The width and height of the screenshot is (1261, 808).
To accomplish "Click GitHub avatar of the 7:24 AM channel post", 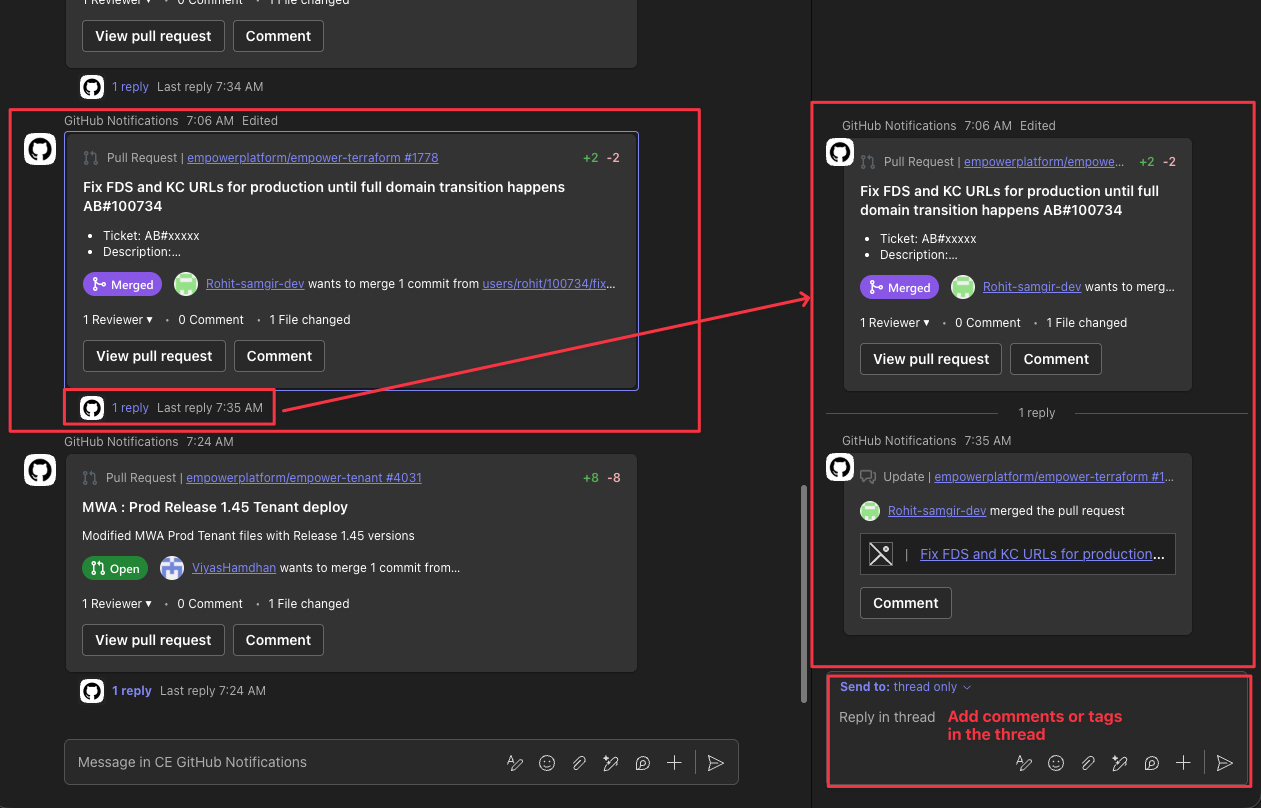I will click(40, 470).
